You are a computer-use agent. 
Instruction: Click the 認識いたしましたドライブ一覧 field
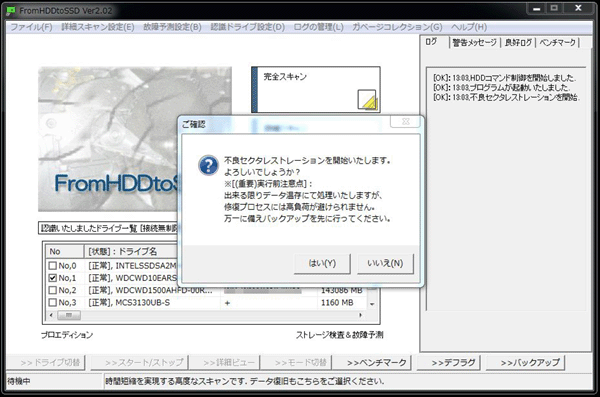click(108, 228)
